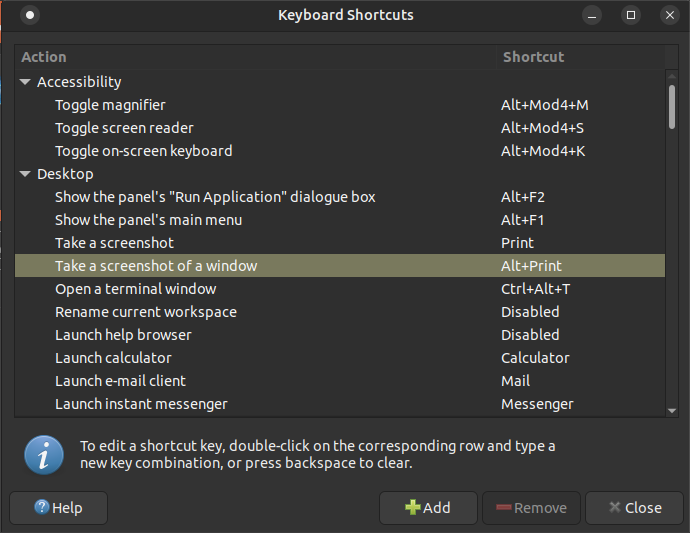Select the Toggle magnifier row

tap(110, 105)
